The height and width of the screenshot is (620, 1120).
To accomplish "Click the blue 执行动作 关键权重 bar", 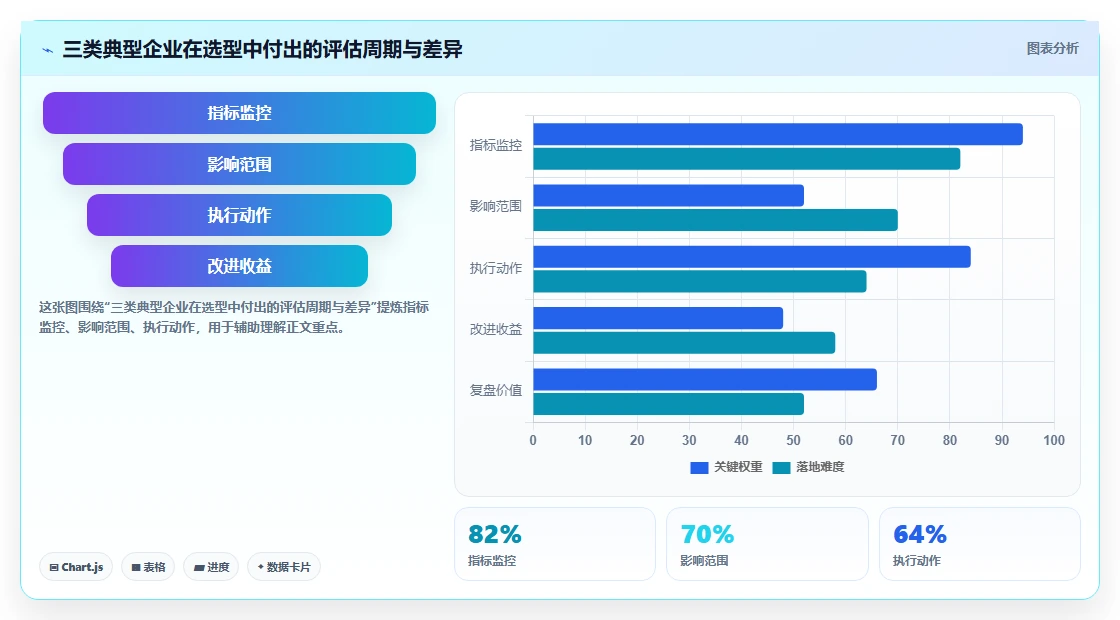I will click(752, 257).
